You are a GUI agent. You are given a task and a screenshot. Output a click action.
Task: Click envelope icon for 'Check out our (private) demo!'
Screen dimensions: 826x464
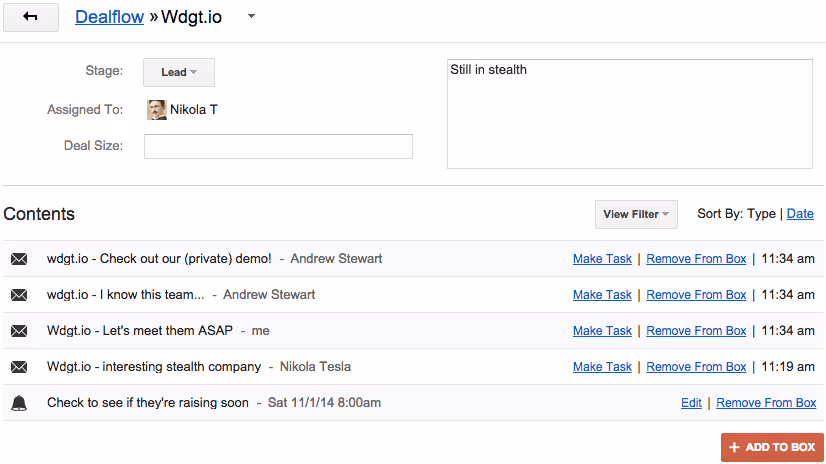click(19, 259)
